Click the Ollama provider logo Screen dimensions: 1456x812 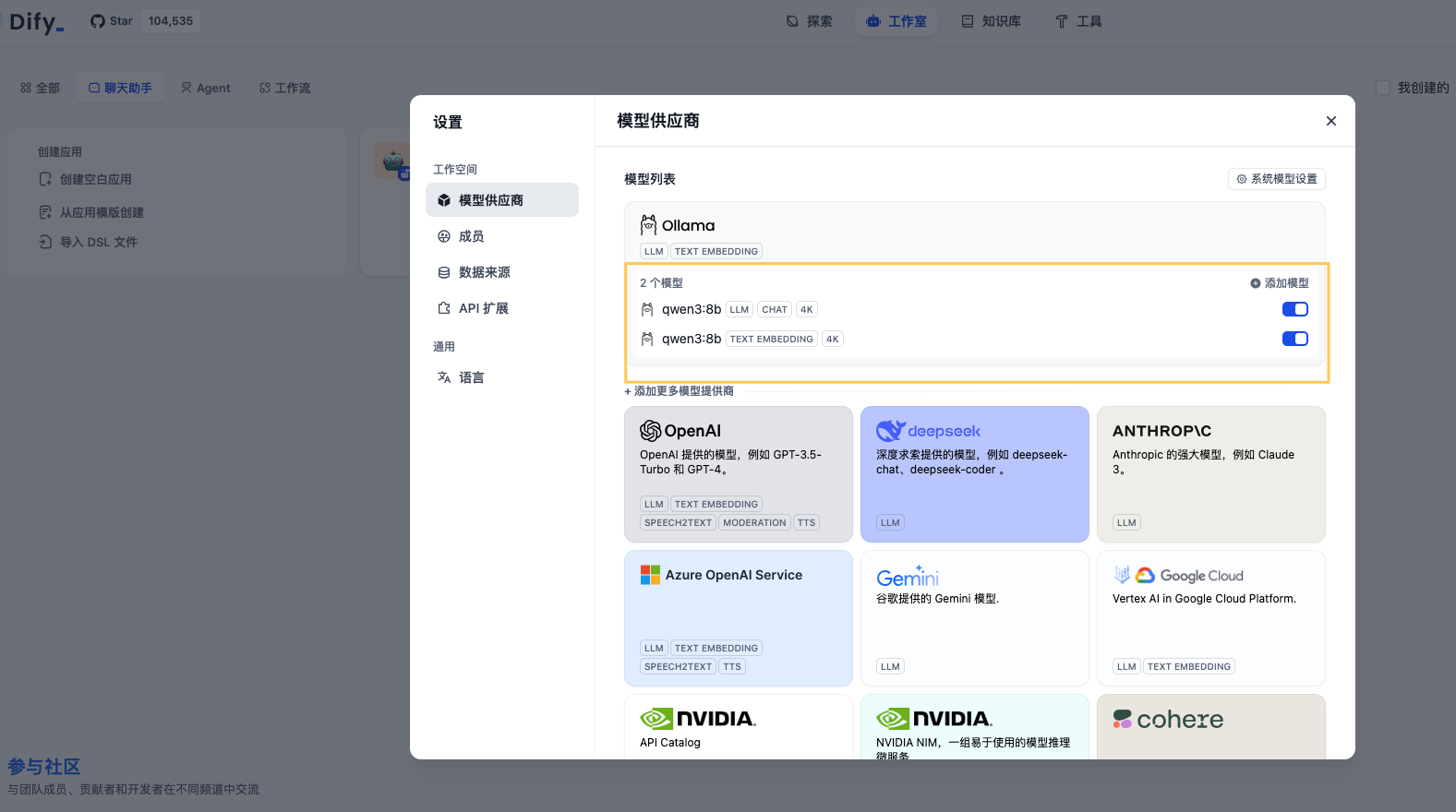coord(678,225)
